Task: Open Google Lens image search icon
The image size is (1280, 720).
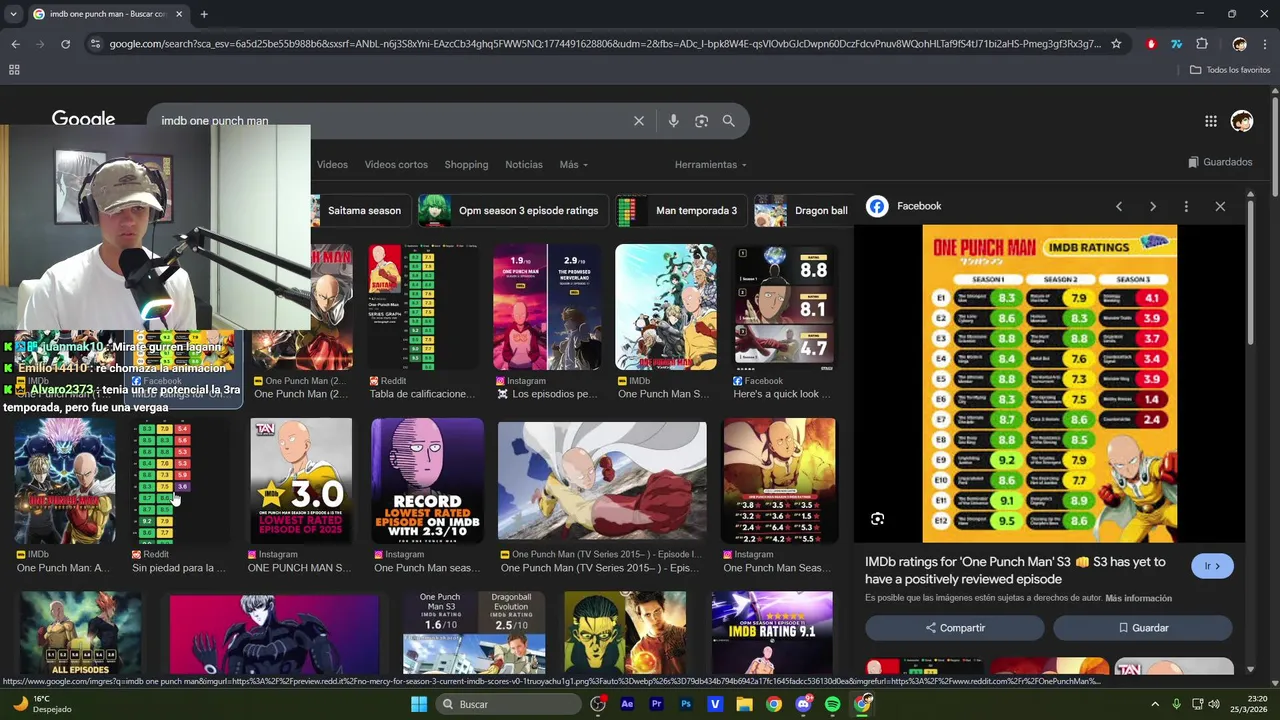Action: [701, 121]
